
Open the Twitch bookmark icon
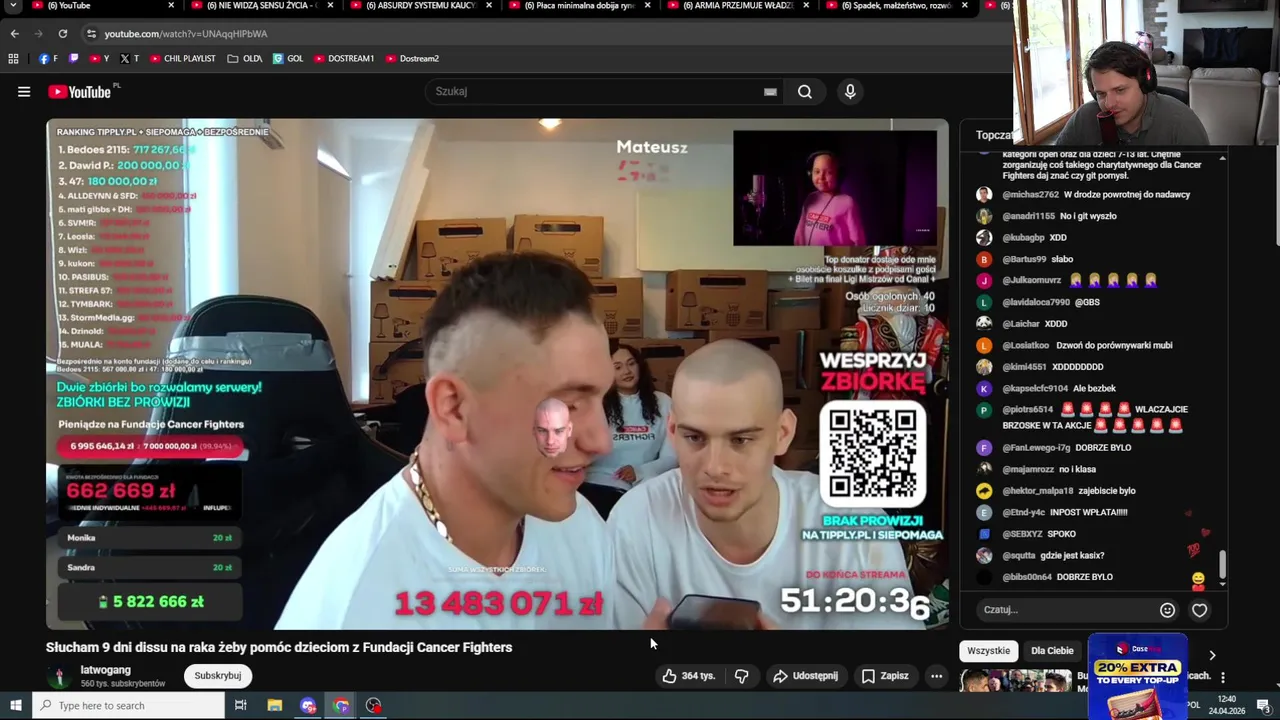pos(73,59)
